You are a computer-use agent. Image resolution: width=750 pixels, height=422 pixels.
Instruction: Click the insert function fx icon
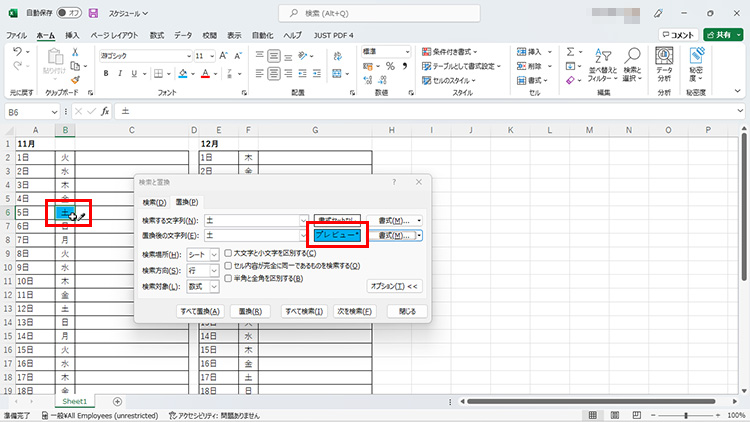105,112
